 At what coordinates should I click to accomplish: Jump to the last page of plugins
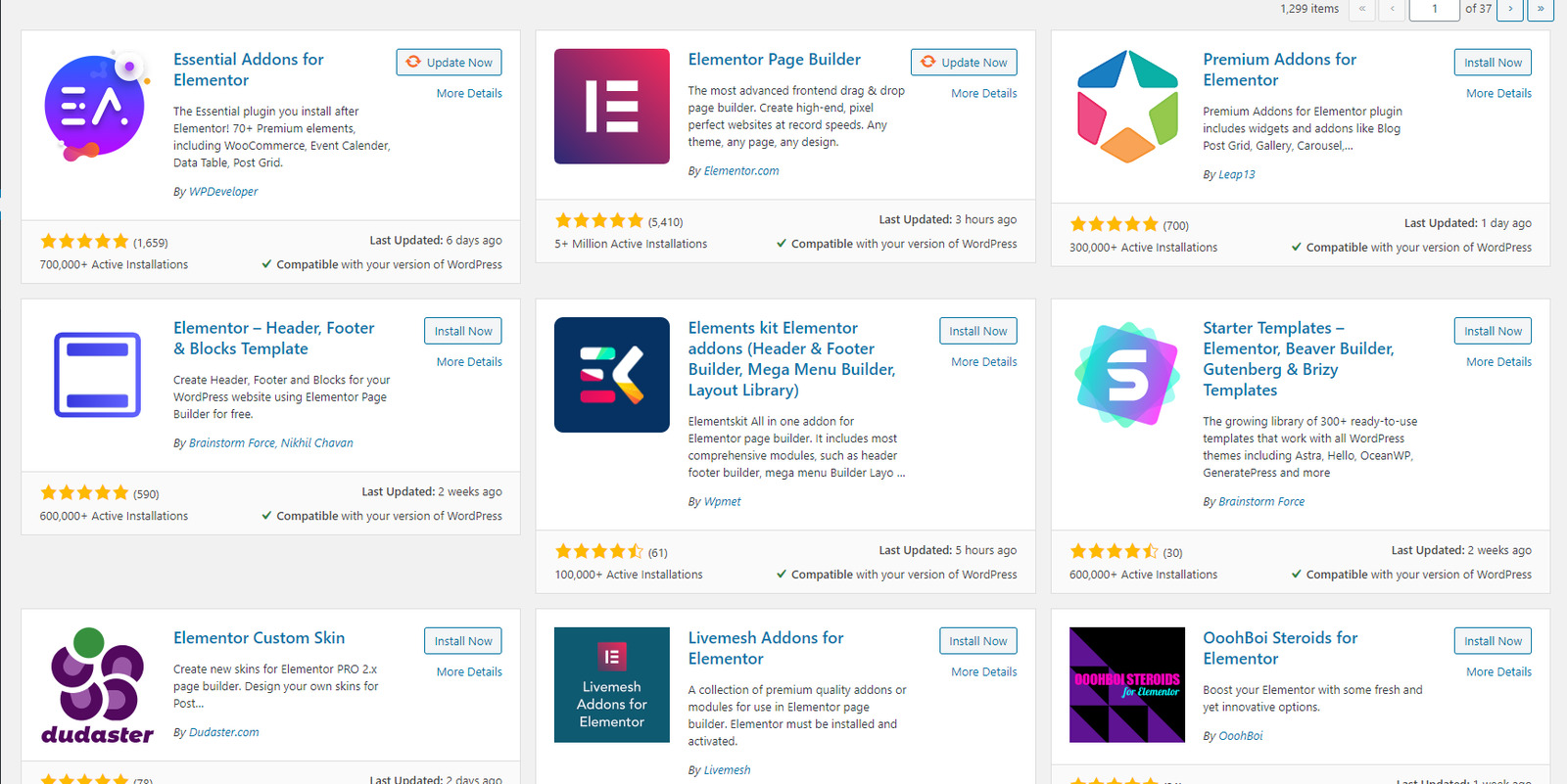point(1541,9)
